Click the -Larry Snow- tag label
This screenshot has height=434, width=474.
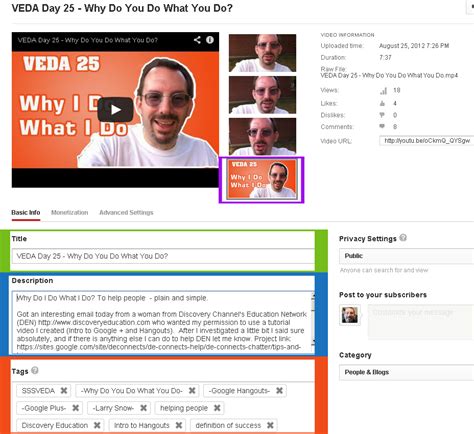coord(113,408)
